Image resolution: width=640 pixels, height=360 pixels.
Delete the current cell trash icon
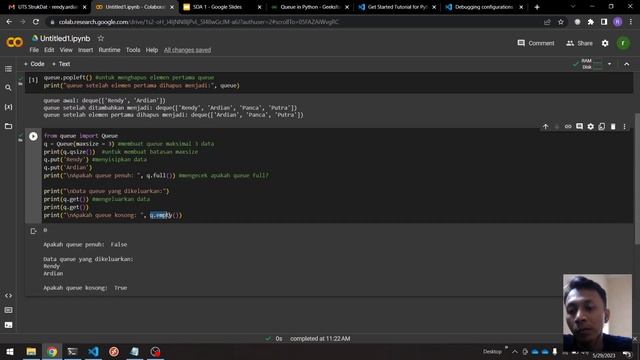point(613,127)
